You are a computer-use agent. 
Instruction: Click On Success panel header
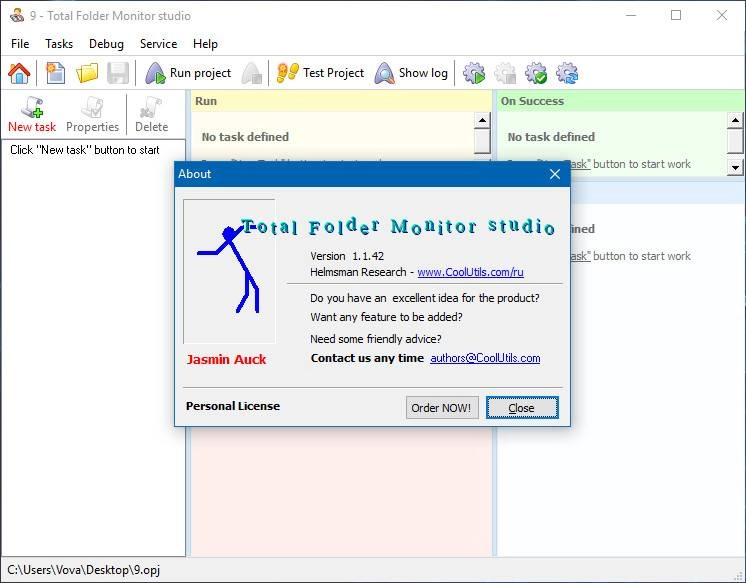click(x=621, y=101)
